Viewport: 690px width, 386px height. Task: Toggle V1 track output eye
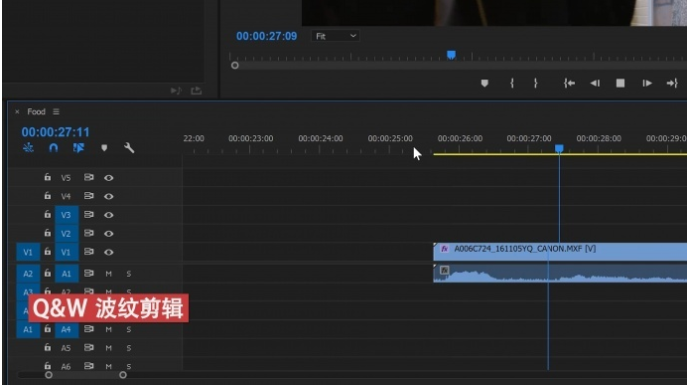coord(109,252)
